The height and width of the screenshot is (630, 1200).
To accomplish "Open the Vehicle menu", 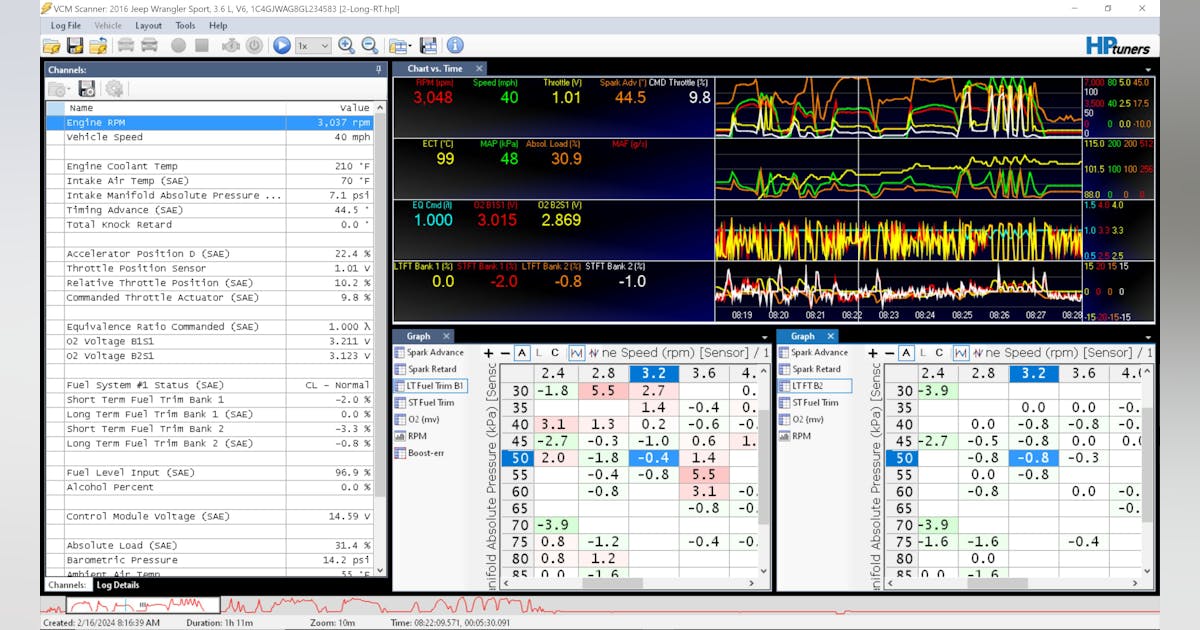I will pyautogui.click(x=108, y=25).
